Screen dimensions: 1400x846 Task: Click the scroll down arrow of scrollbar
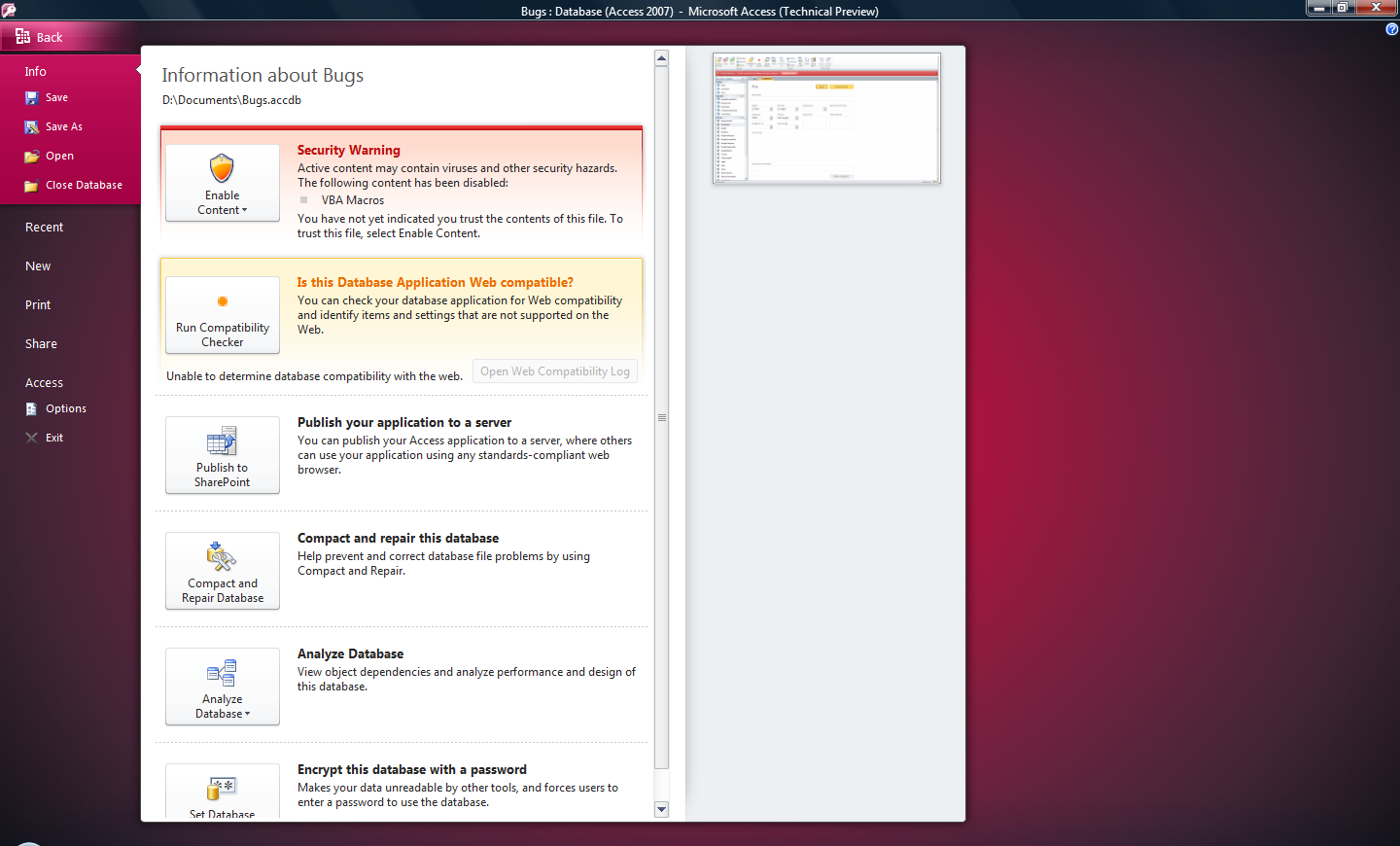click(662, 809)
